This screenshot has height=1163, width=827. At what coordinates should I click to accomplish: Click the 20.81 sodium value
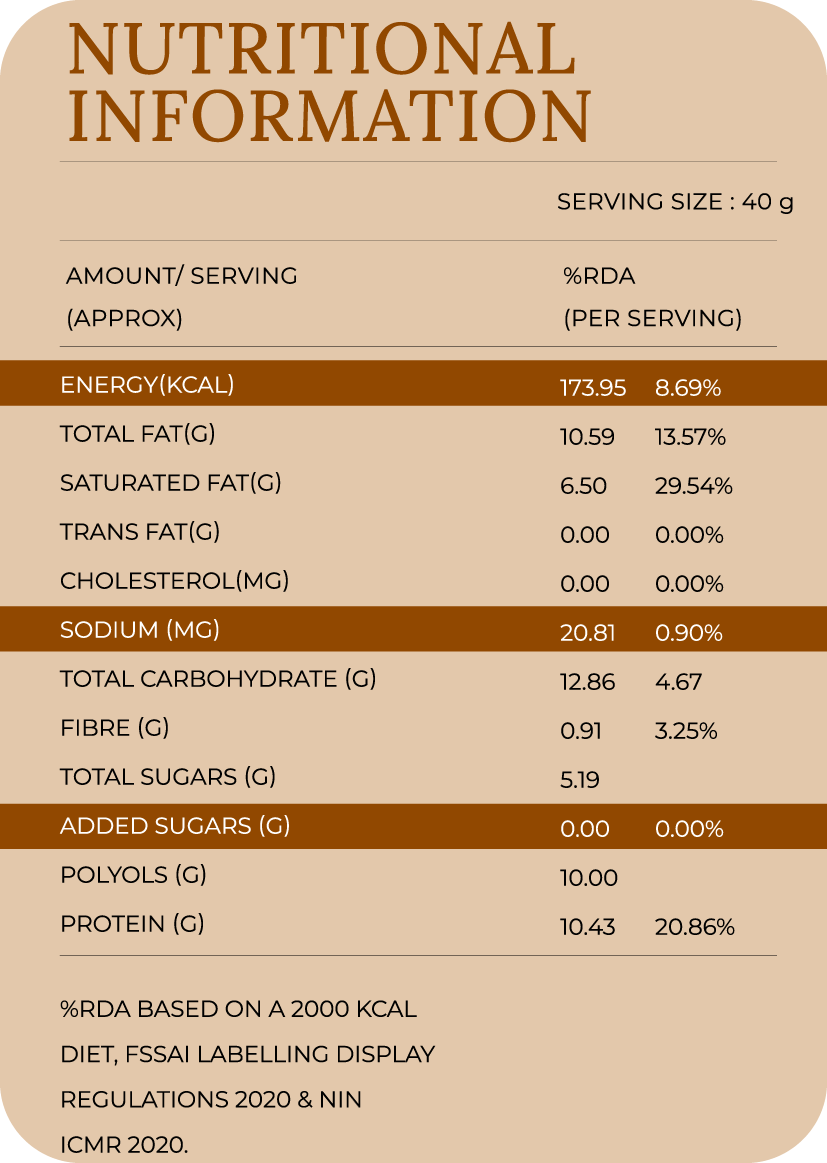[587, 633]
